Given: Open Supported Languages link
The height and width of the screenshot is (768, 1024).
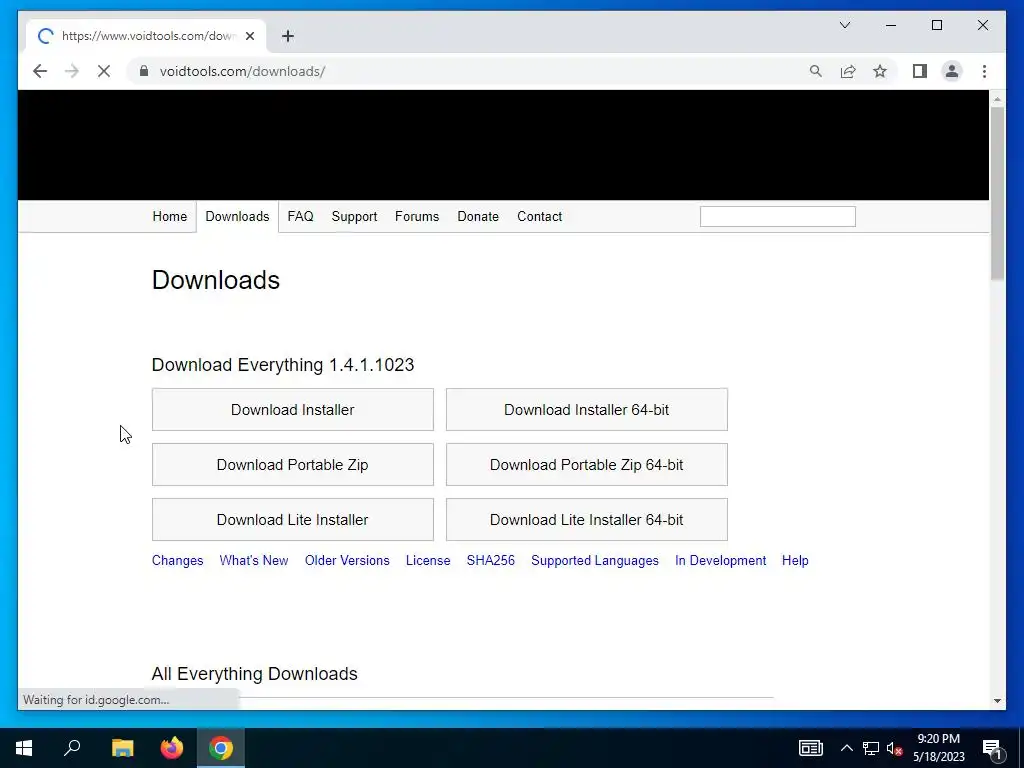Looking at the screenshot, I should 595,560.
